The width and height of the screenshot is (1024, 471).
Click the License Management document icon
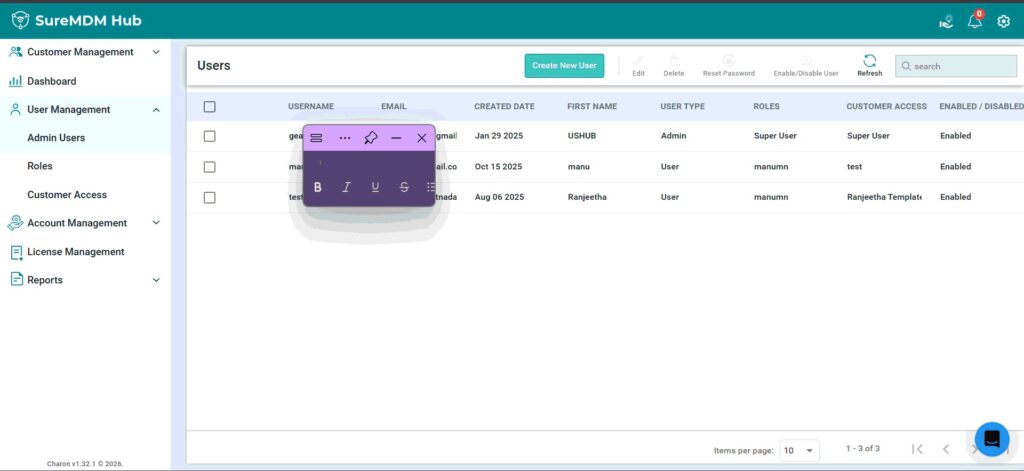[16, 252]
